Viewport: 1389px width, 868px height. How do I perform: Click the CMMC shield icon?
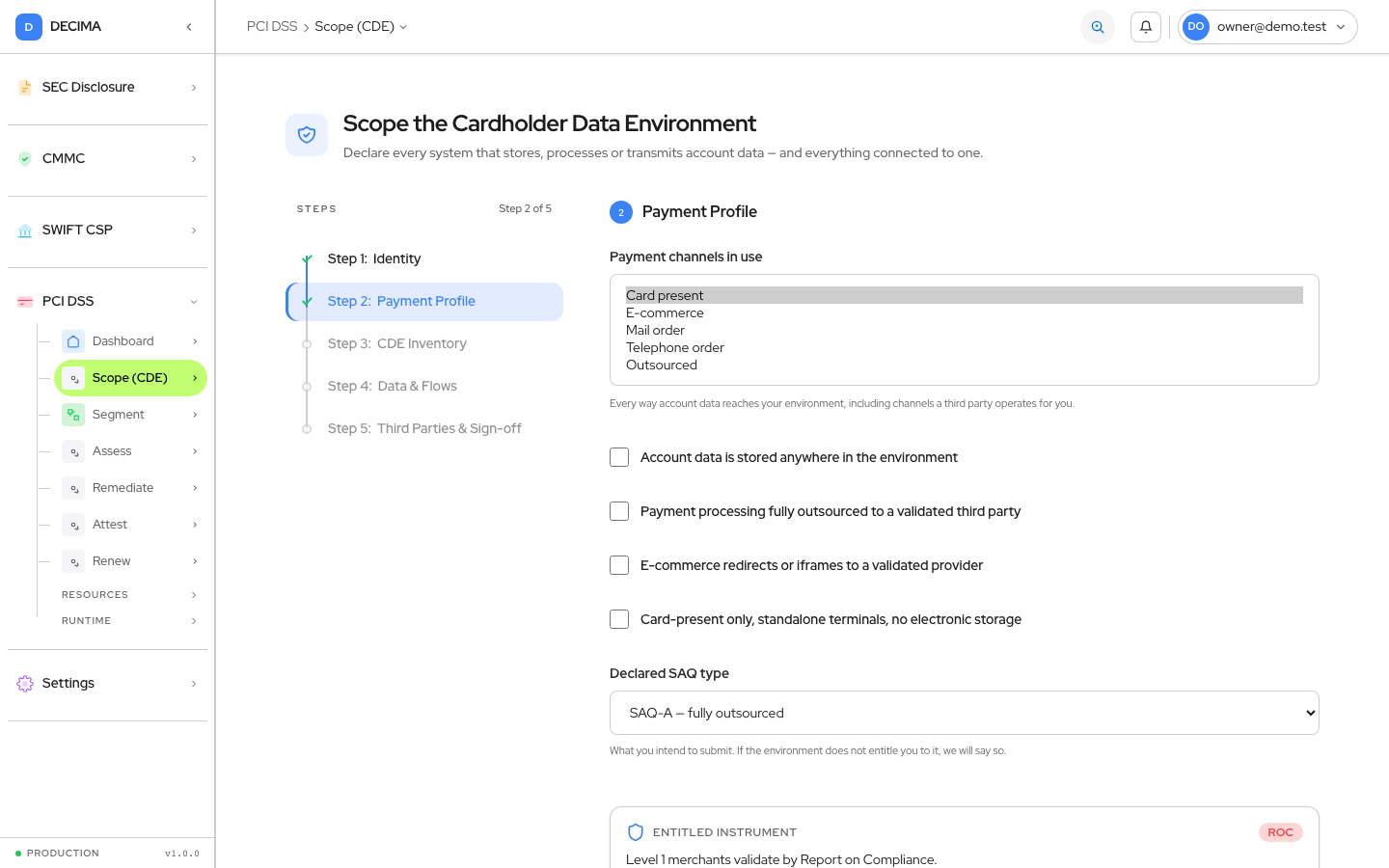coord(25,159)
